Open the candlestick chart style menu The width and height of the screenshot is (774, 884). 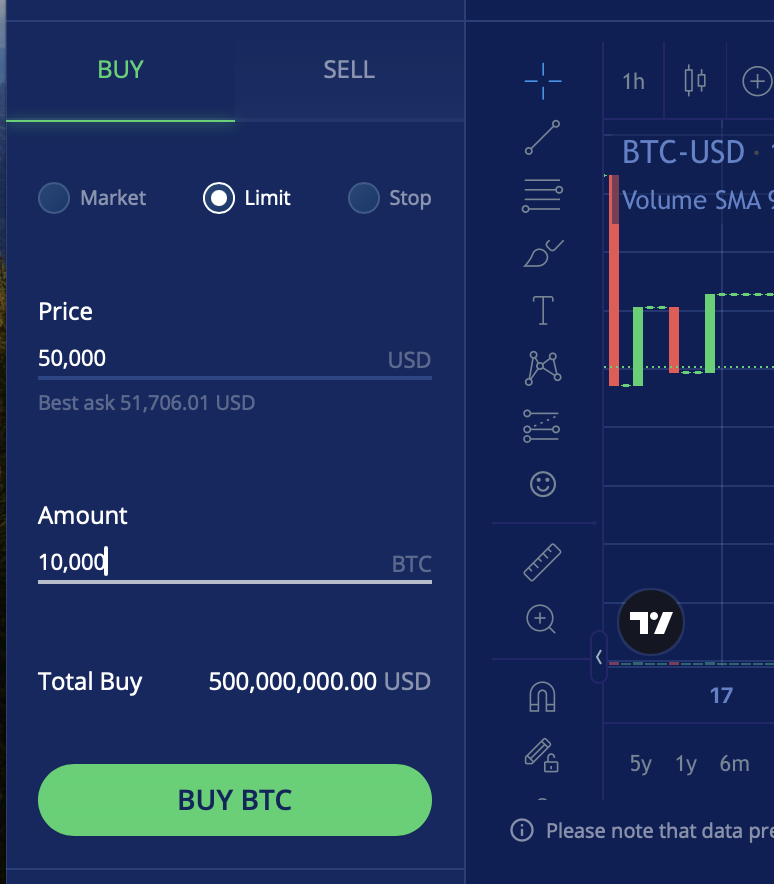[695, 81]
